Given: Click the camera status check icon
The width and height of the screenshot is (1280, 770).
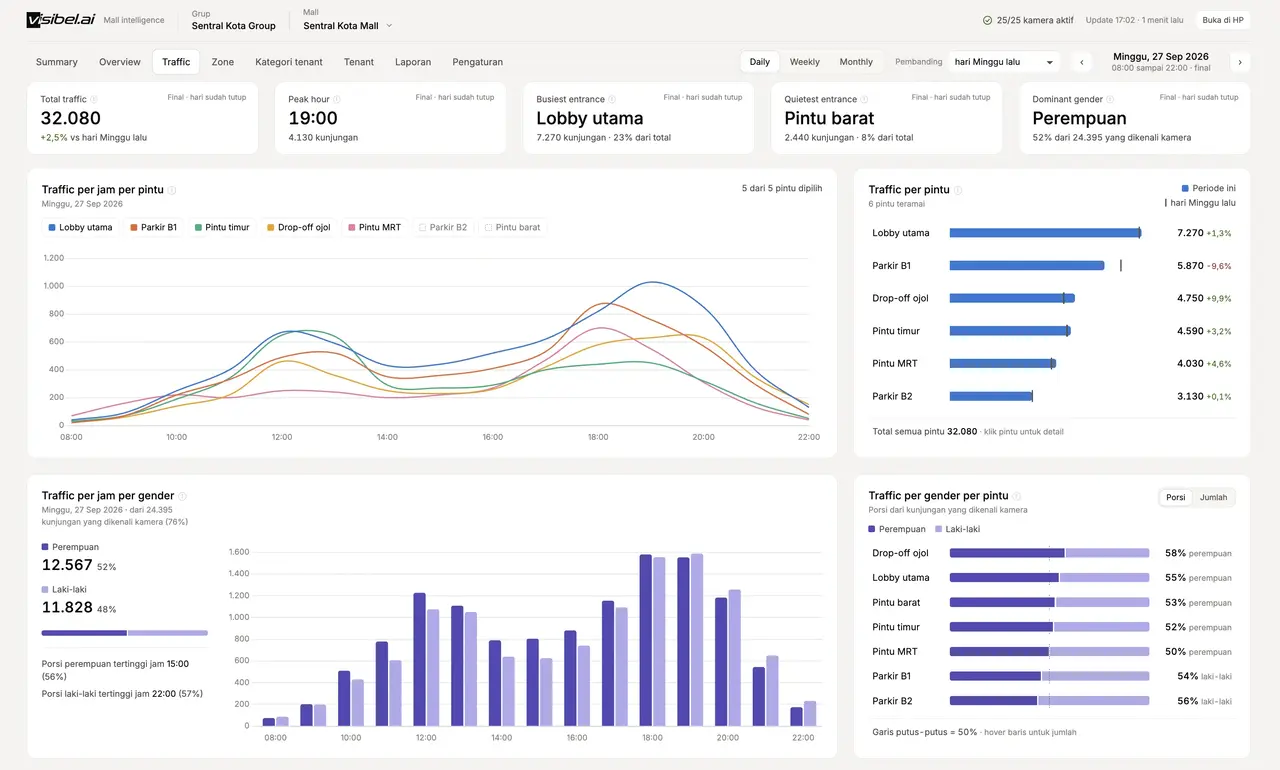Looking at the screenshot, I should click(x=988, y=20).
